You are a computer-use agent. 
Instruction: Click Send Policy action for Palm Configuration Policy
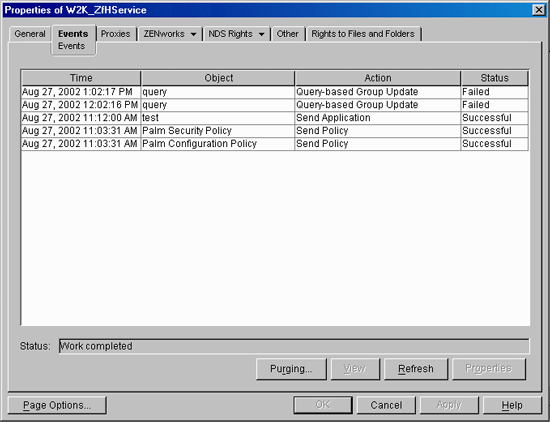click(377, 144)
